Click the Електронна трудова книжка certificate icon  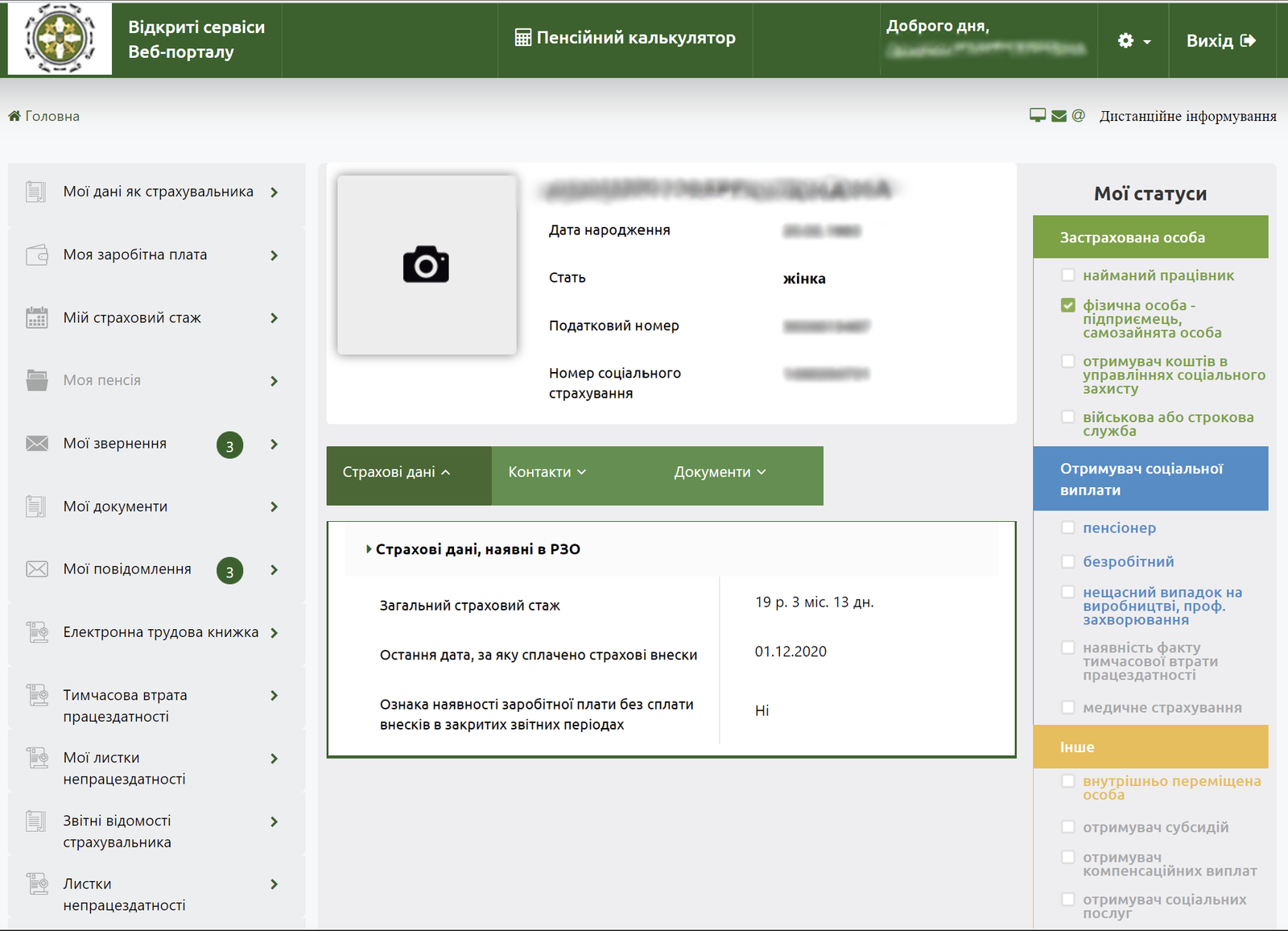(x=37, y=633)
